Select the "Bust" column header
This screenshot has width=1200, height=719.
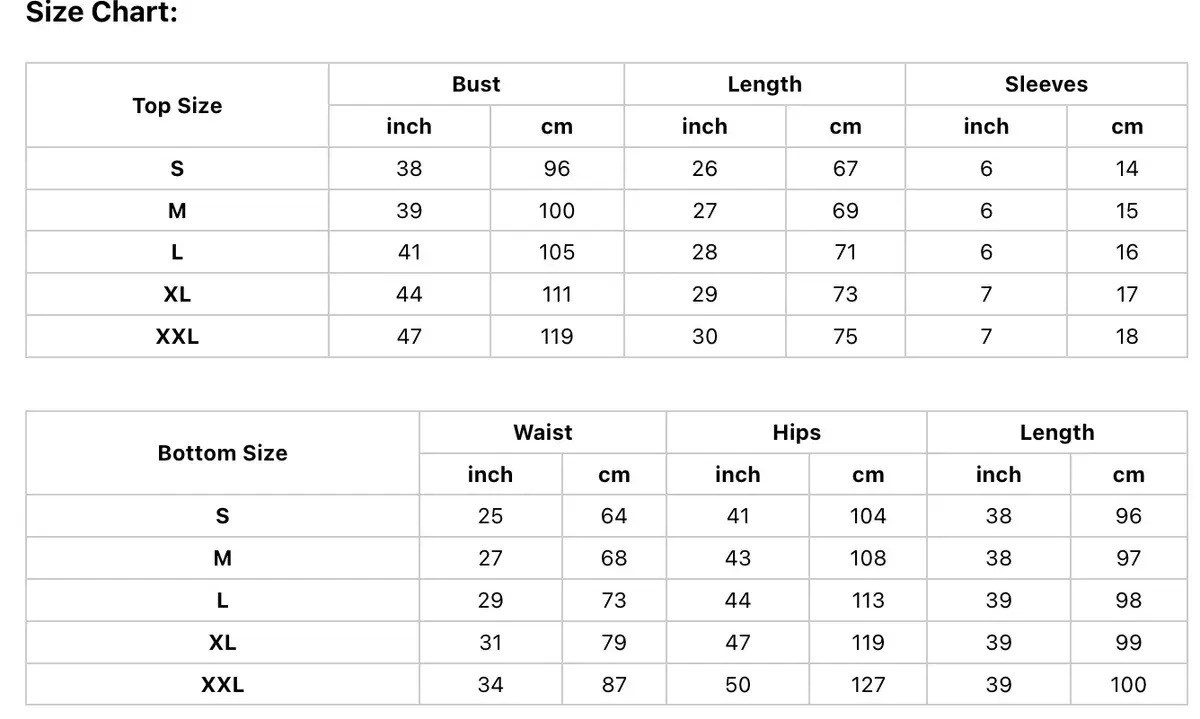[x=476, y=85]
